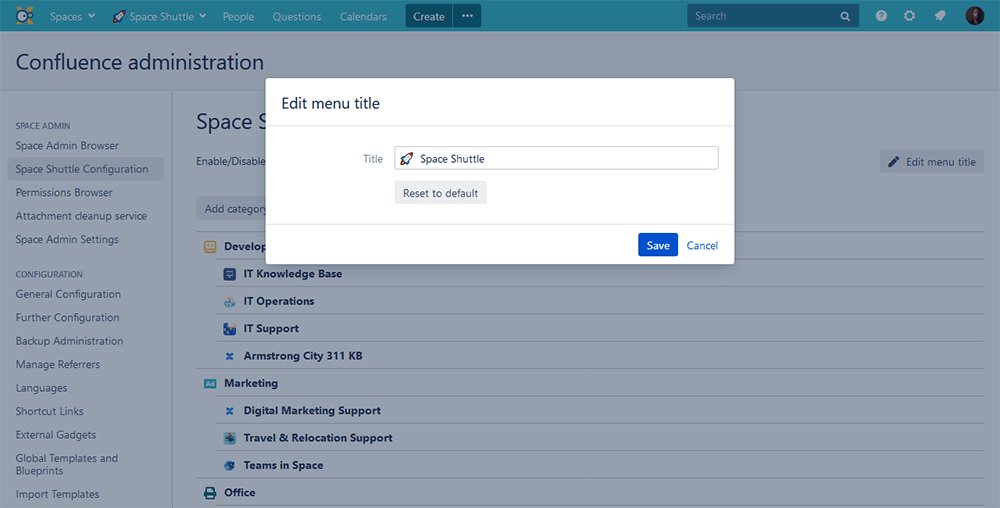Click the Teams in Space icon
This screenshot has width=1000, height=508.
[x=230, y=465]
